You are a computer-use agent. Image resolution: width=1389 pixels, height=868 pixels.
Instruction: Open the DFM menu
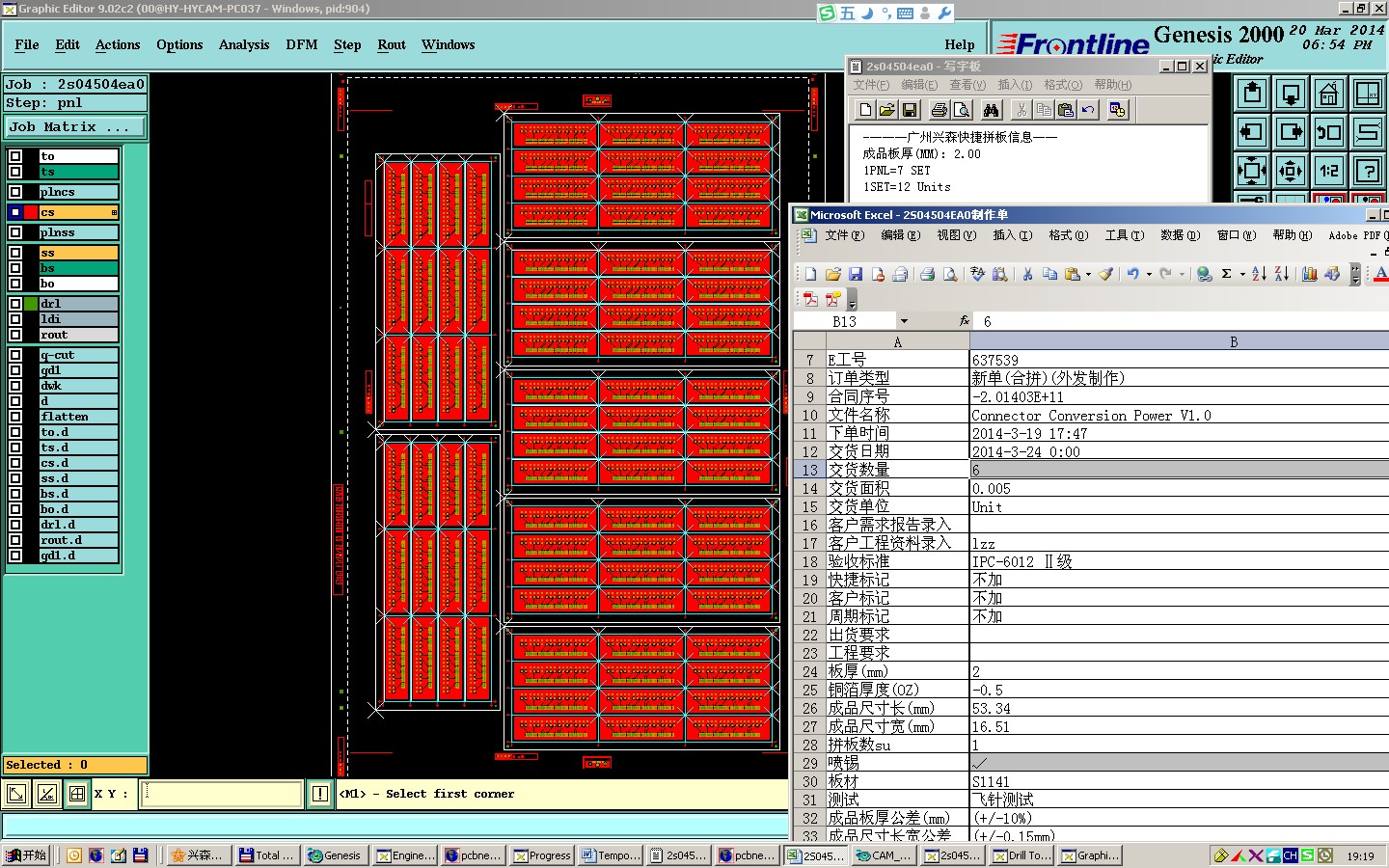coord(302,45)
